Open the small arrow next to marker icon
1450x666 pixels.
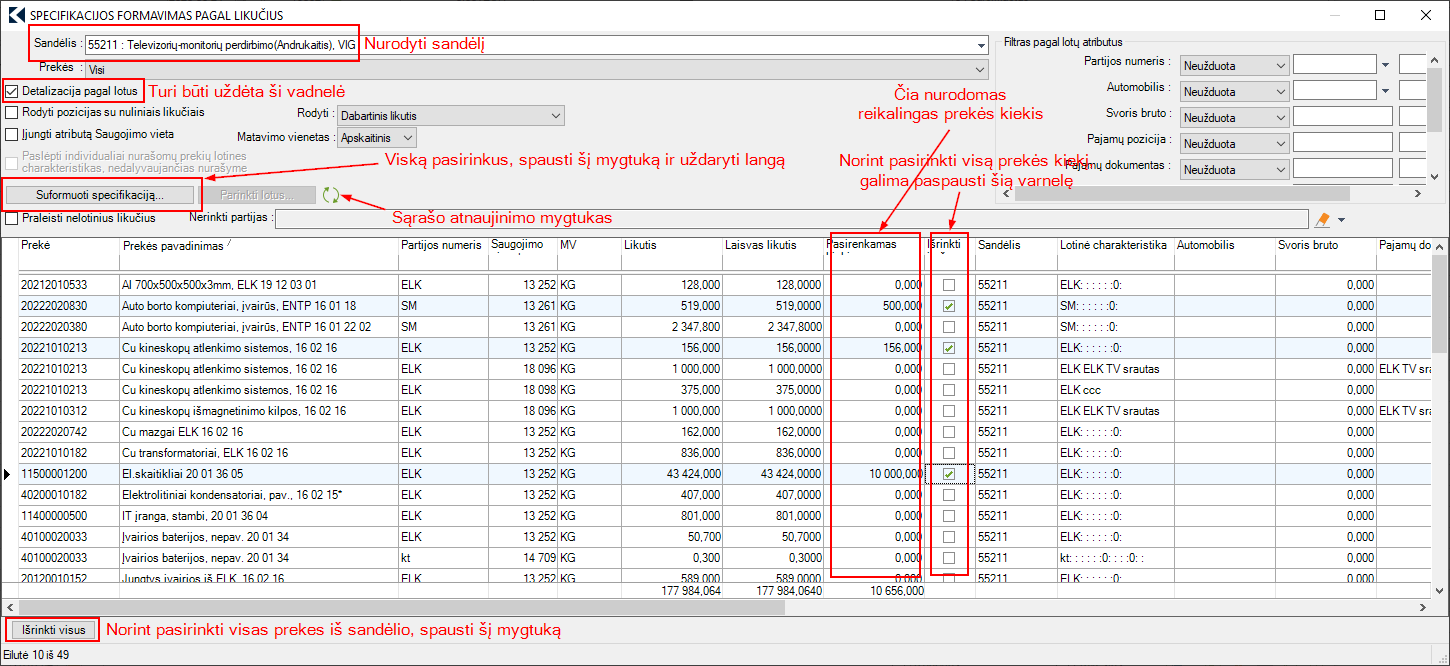pos(1341,219)
